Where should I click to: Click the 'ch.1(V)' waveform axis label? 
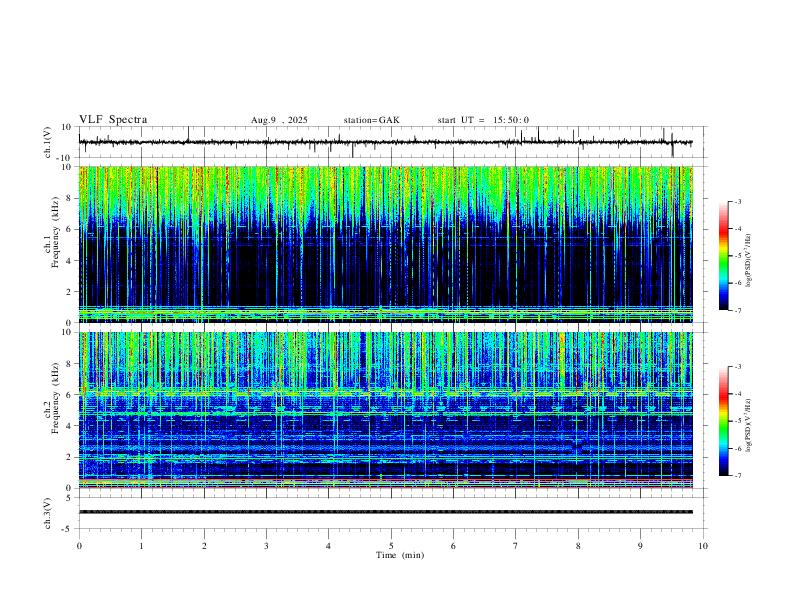(48, 142)
